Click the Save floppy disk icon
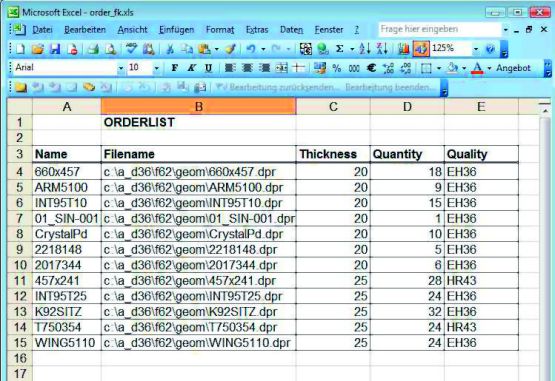 coord(55,49)
